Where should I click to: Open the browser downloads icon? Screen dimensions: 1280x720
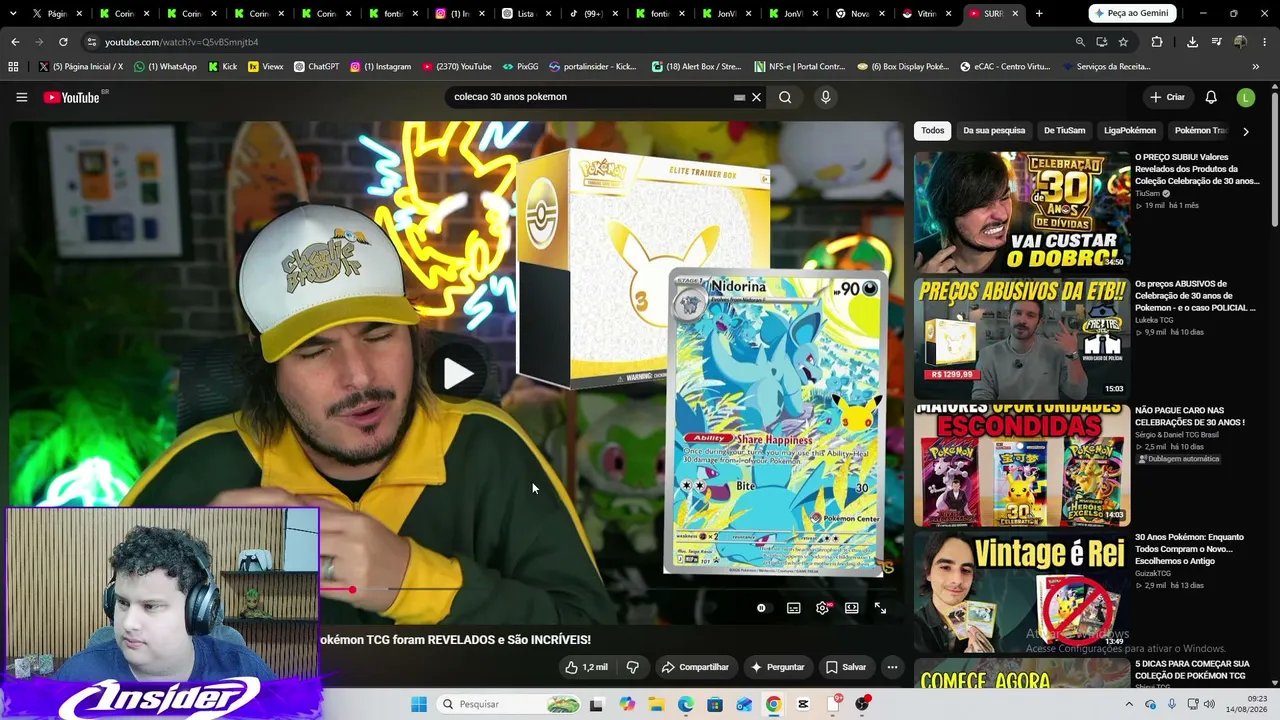[1192, 42]
